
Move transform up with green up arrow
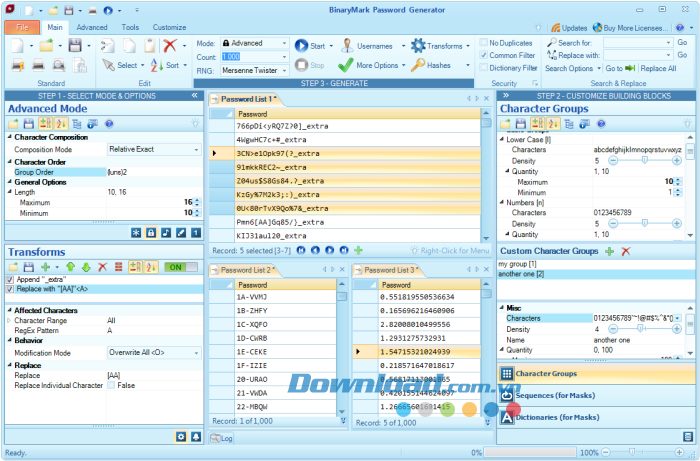(x=70, y=267)
